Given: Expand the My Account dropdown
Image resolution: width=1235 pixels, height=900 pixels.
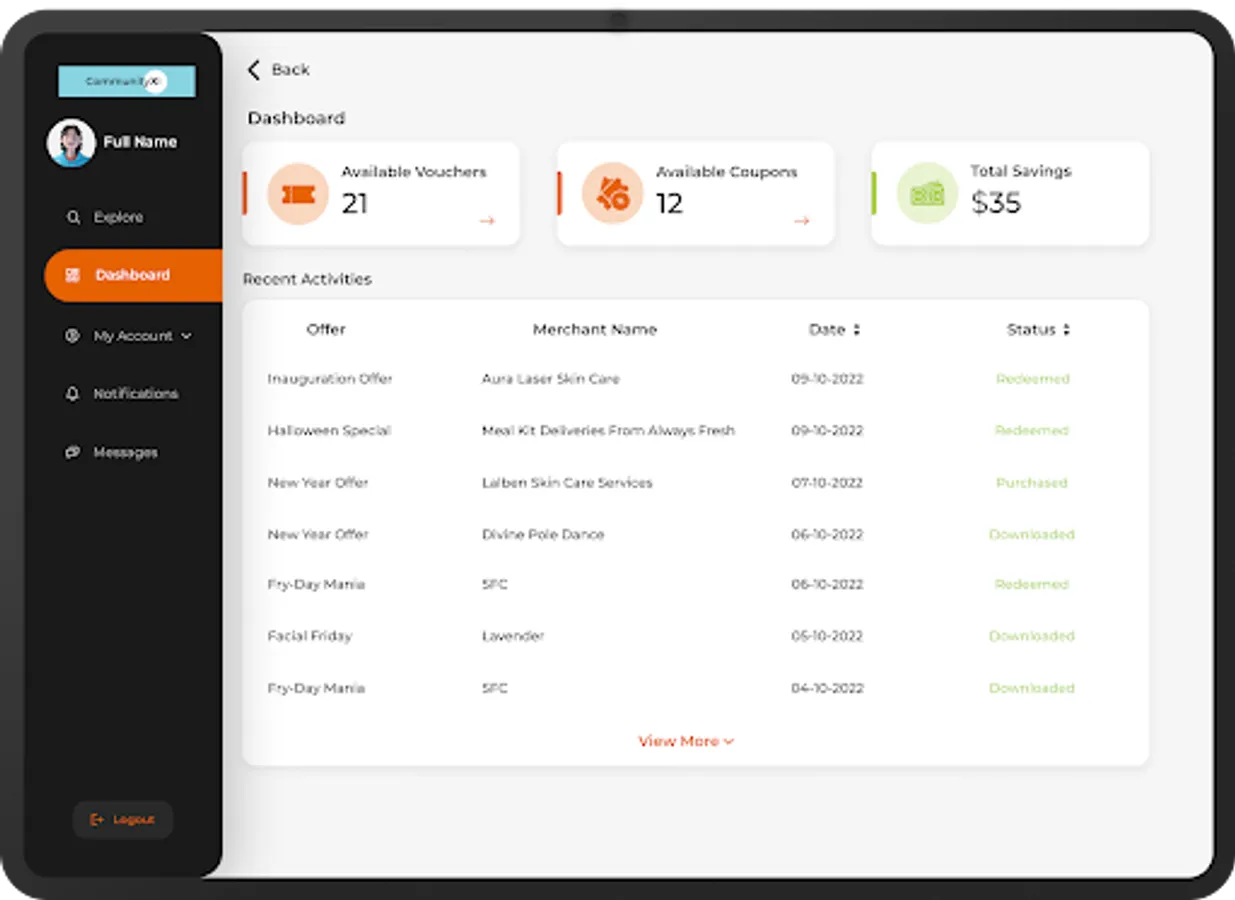Looking at the screenshot, I should [x=187, y=336].
